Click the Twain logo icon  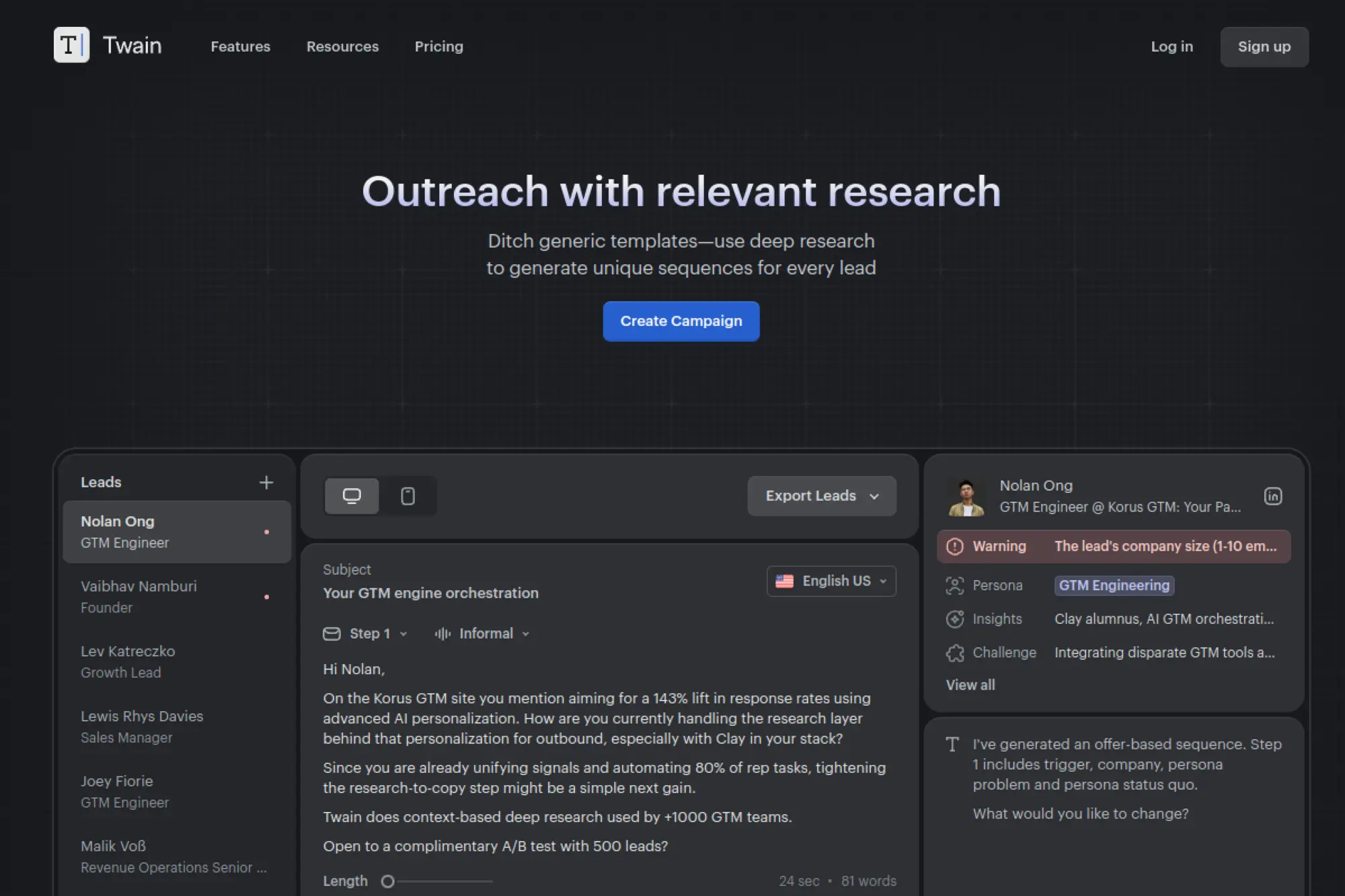coord(71,45)
